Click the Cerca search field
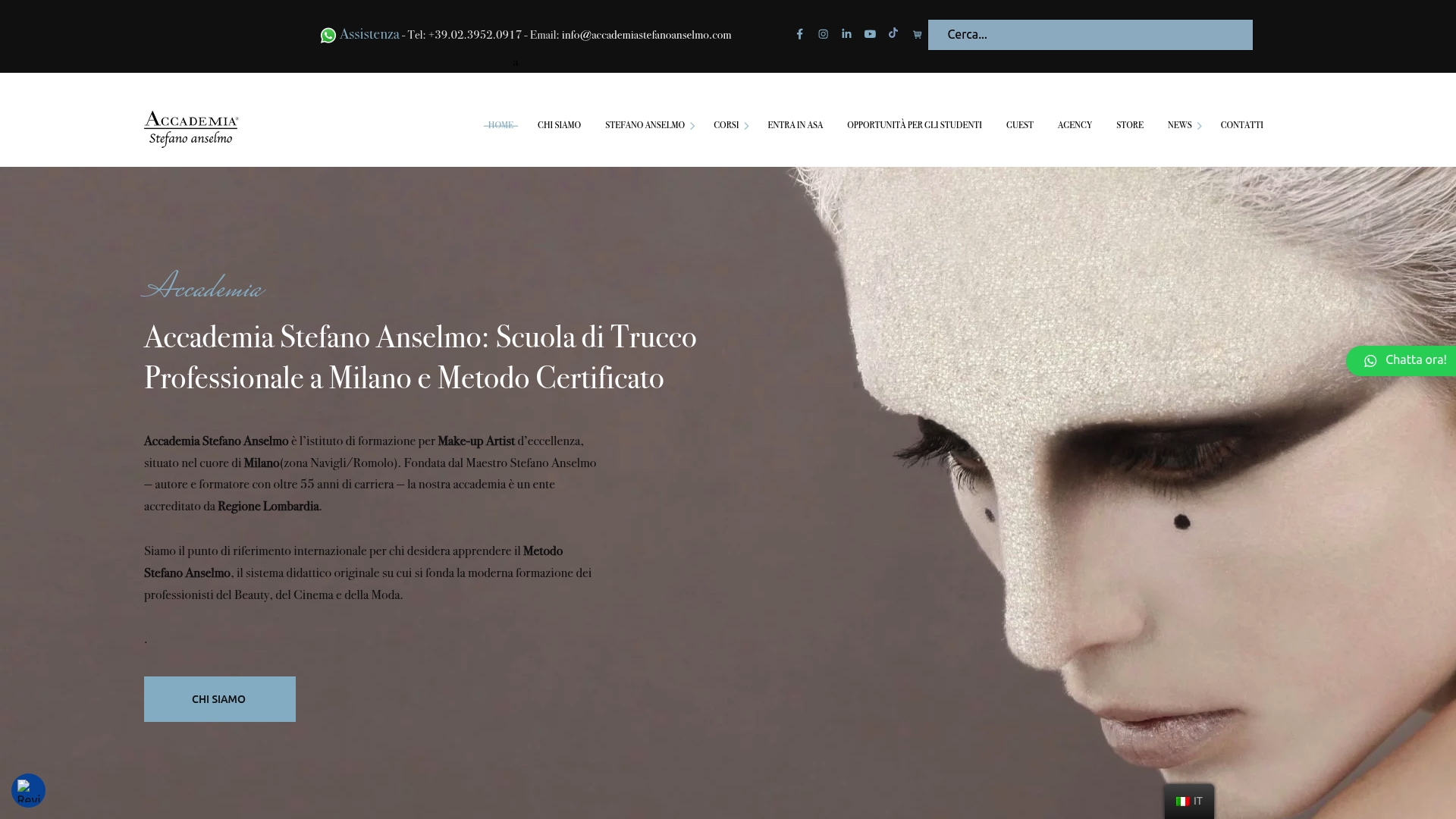 point(1090,35)
